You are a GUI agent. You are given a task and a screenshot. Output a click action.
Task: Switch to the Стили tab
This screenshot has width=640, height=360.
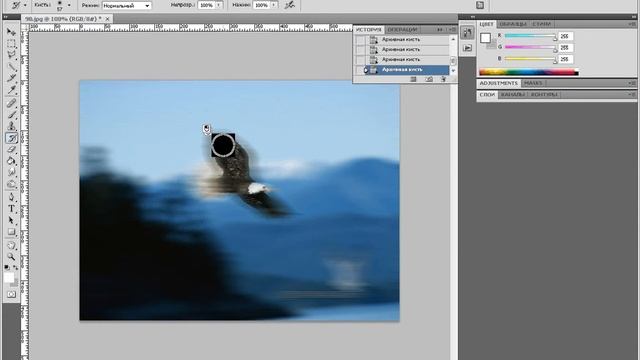click(x=542, y=24)
